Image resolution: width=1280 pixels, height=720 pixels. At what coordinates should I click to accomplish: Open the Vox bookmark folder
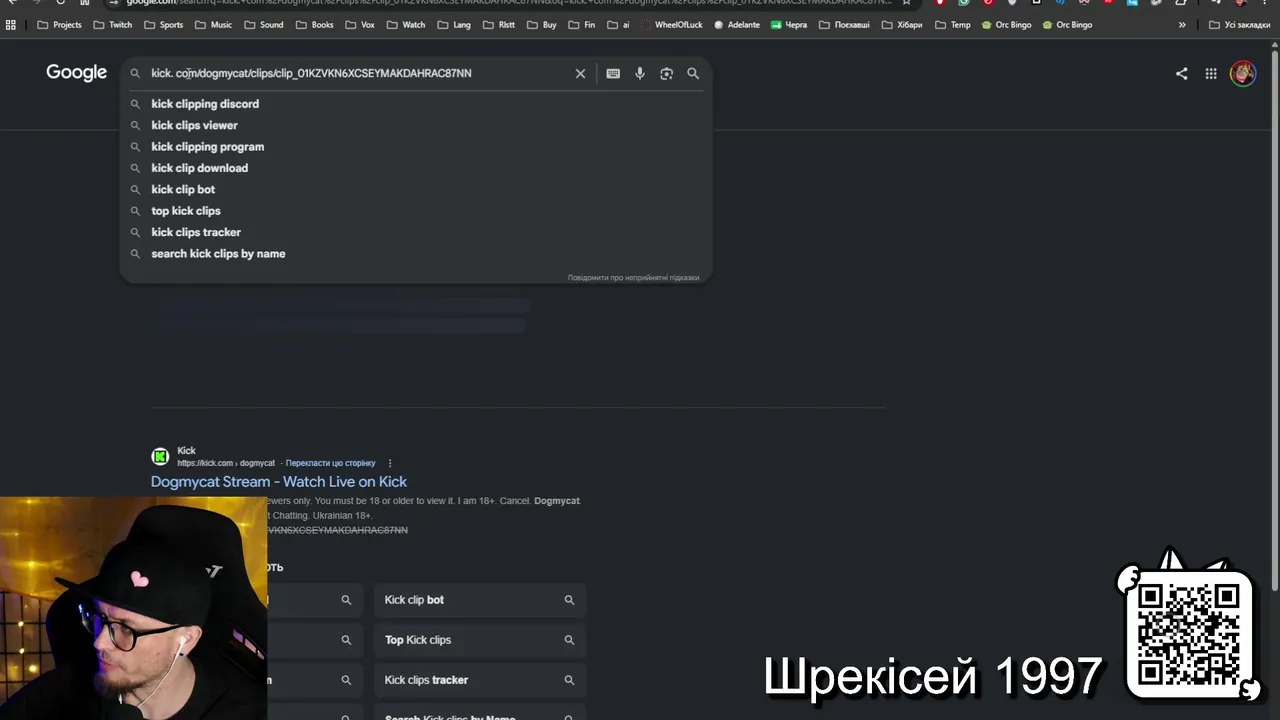tap(360, 25)
